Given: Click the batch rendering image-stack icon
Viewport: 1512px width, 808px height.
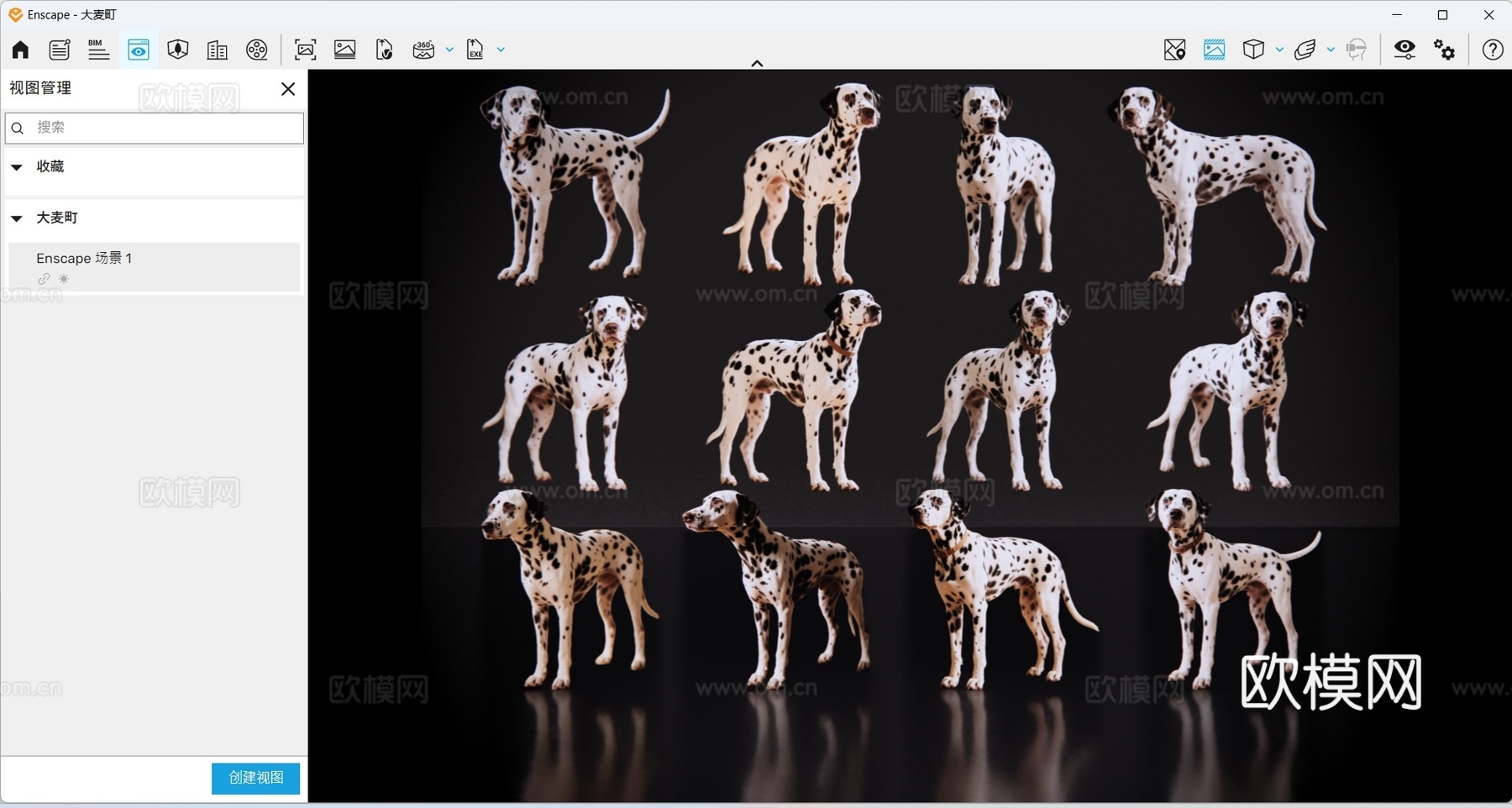Looking at the screenshot, I should click(x=344, y=50).
